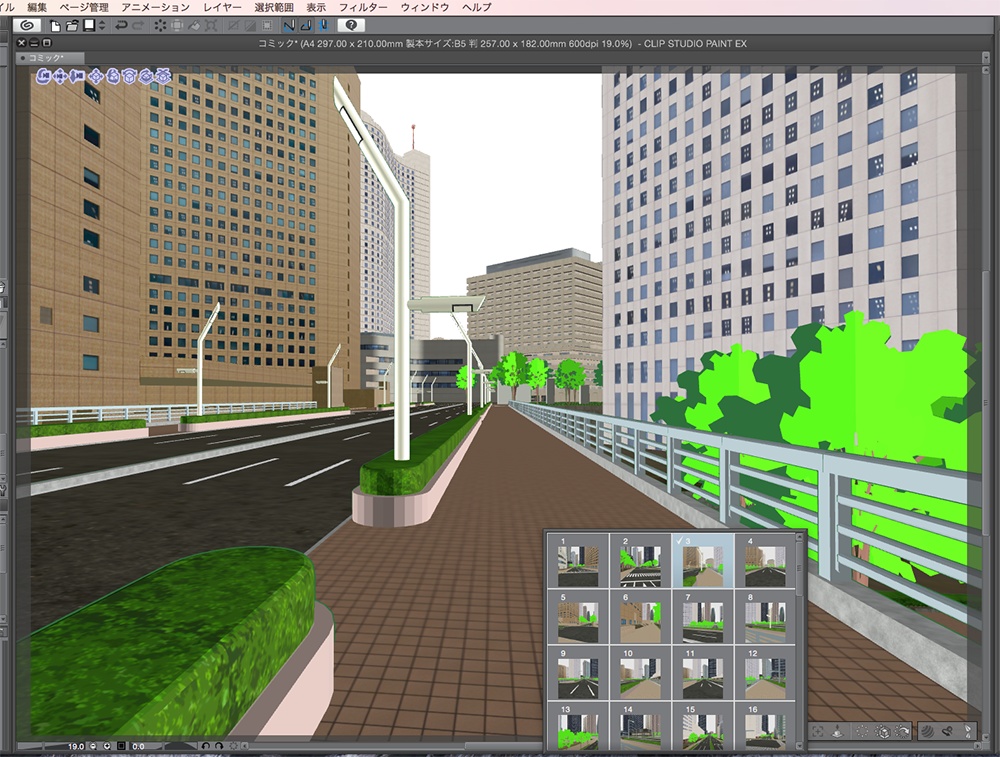Select the 3D object move tool icon
1000x757 pixels.
point(96,76)
